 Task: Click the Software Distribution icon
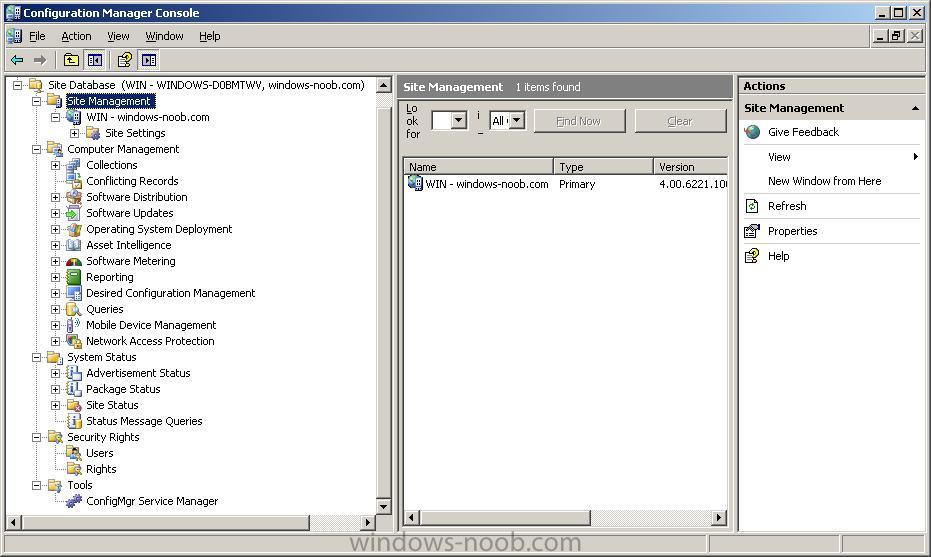[74, 197]
